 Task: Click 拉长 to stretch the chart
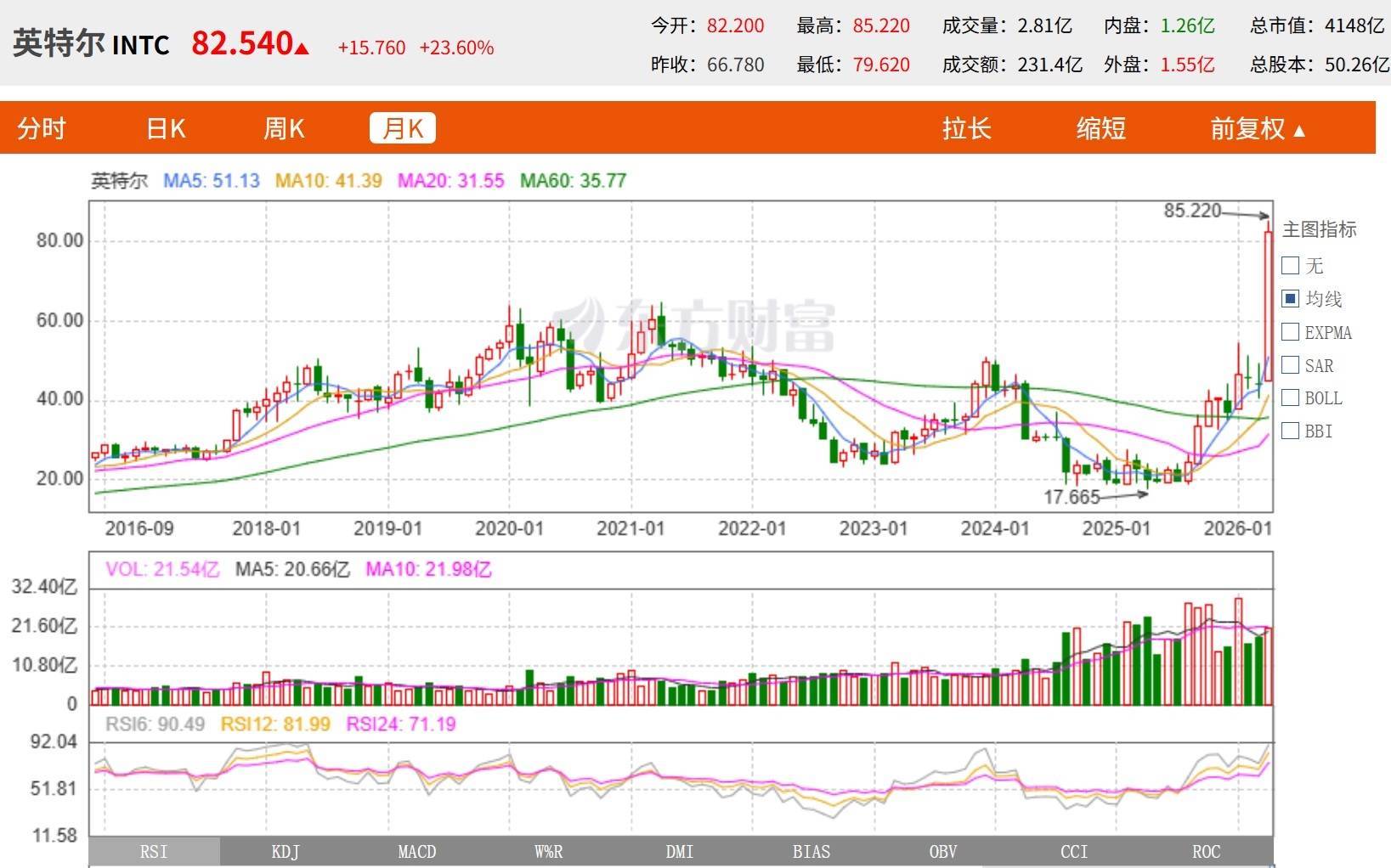click(x=966, y=128)
